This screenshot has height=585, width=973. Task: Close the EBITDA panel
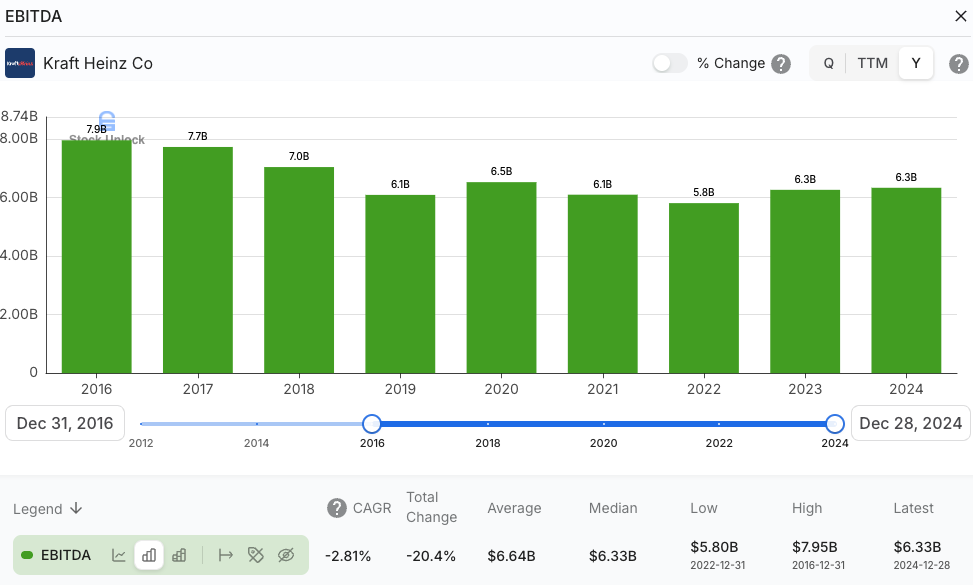point(961,16)
